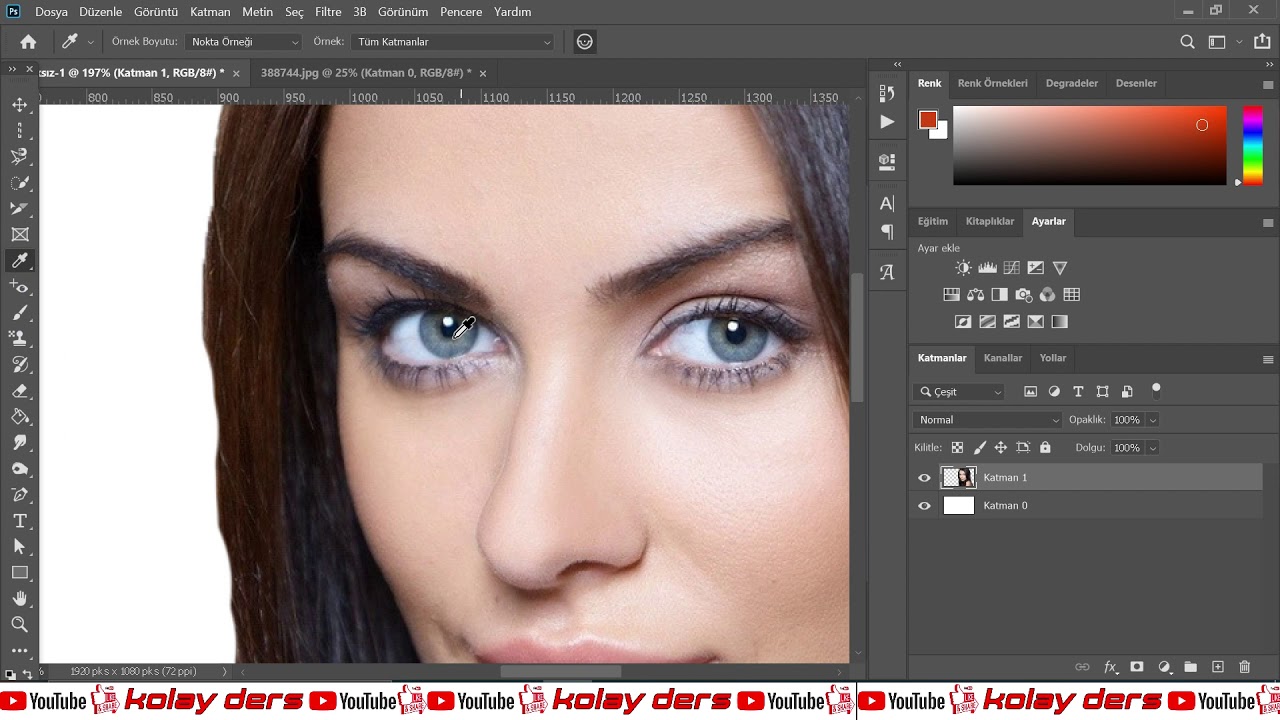Open the Pencere menu
This screenshot has height=720, width=1280.
pos(461,12)
